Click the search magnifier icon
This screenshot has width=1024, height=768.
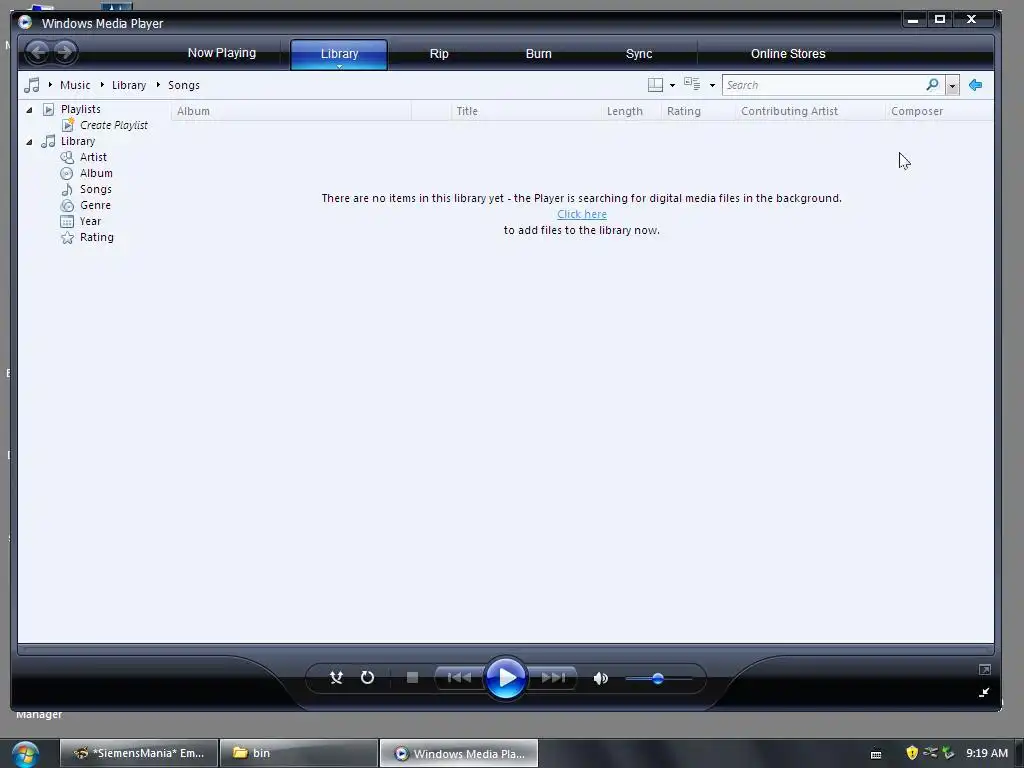pos(933,85)
